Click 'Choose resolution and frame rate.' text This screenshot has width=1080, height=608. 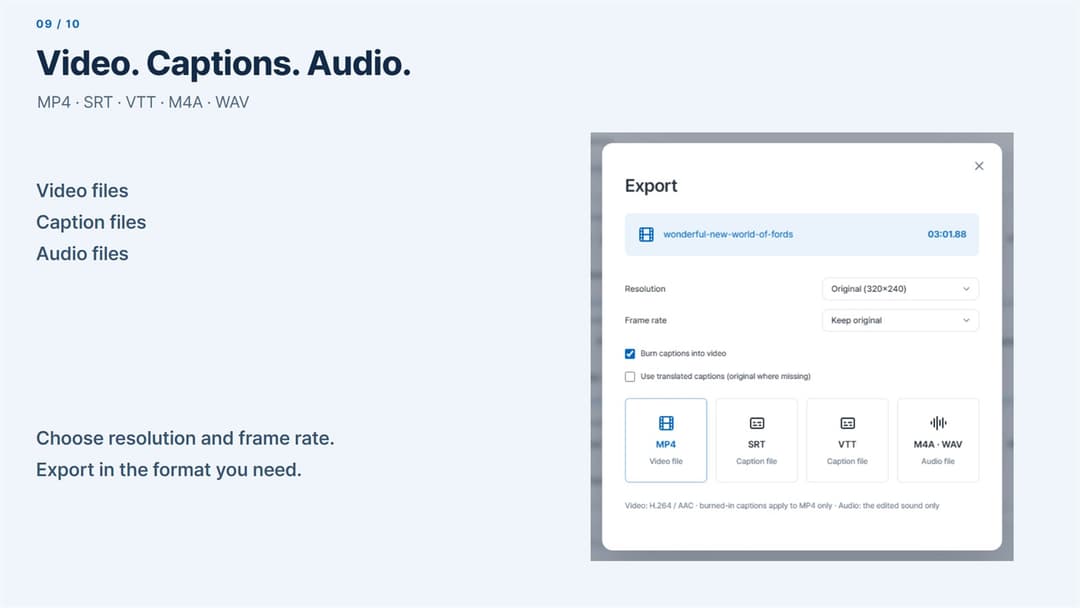coord(185,439)
